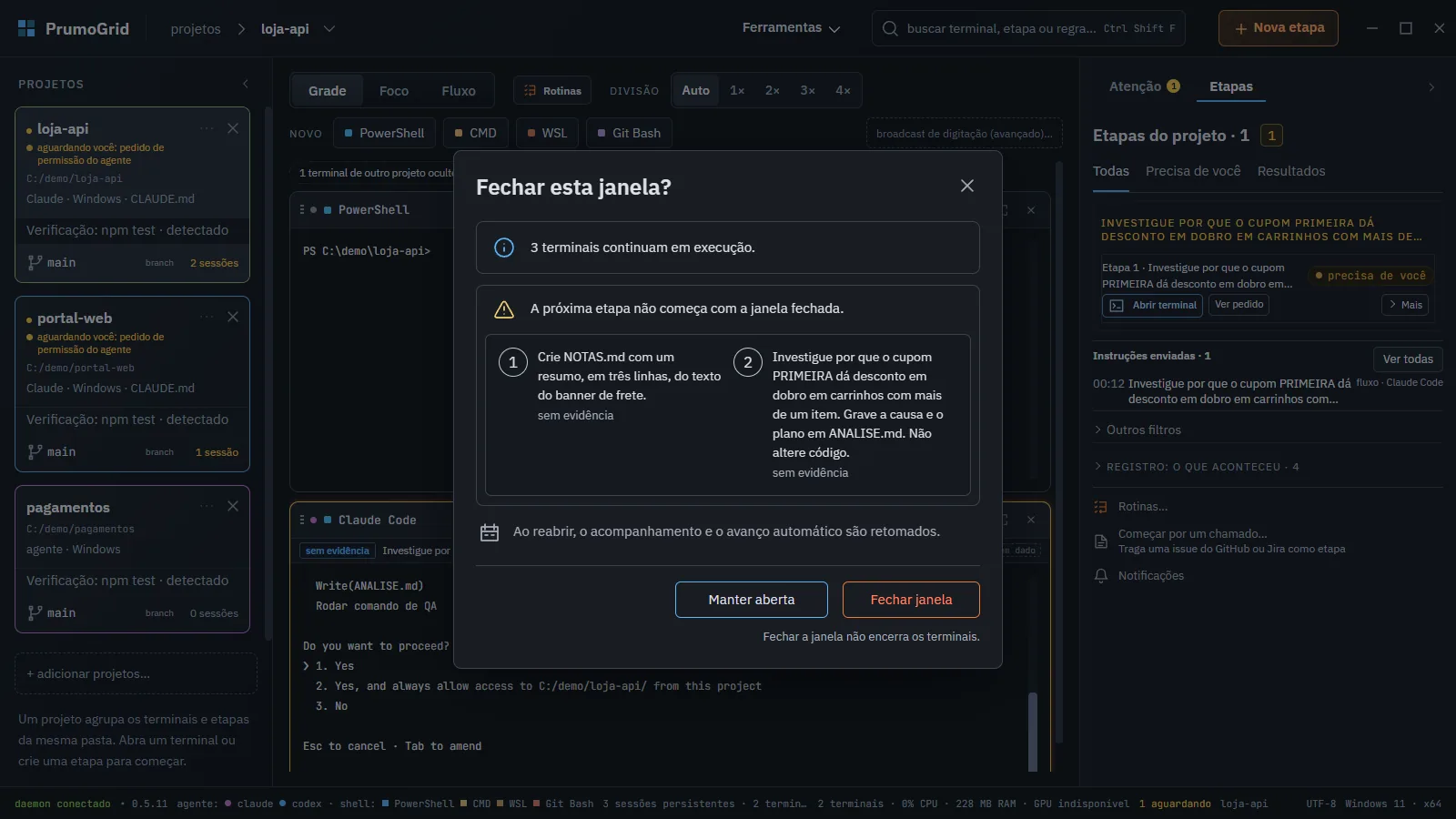Screen dimensions: 1456x819
Task: Collapse the PROJETOS sidebar chevron
Action: [246, 84]
